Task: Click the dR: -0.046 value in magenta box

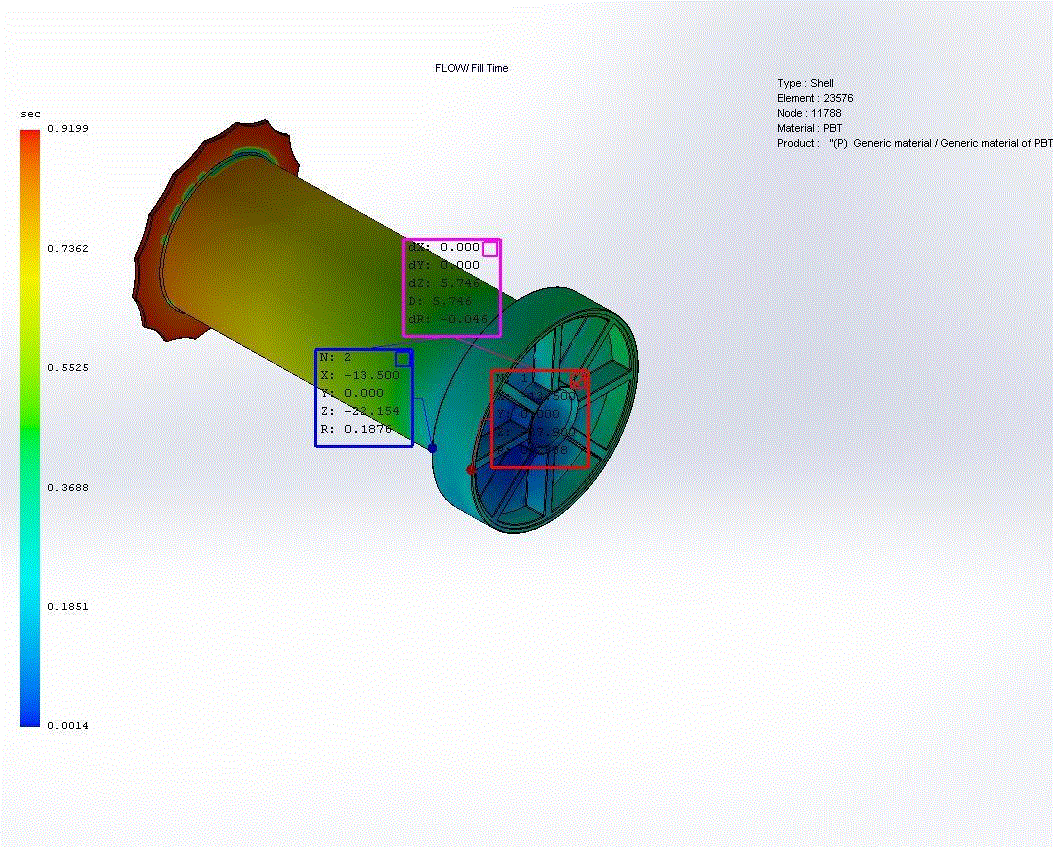Action: (x=448, y=318)
